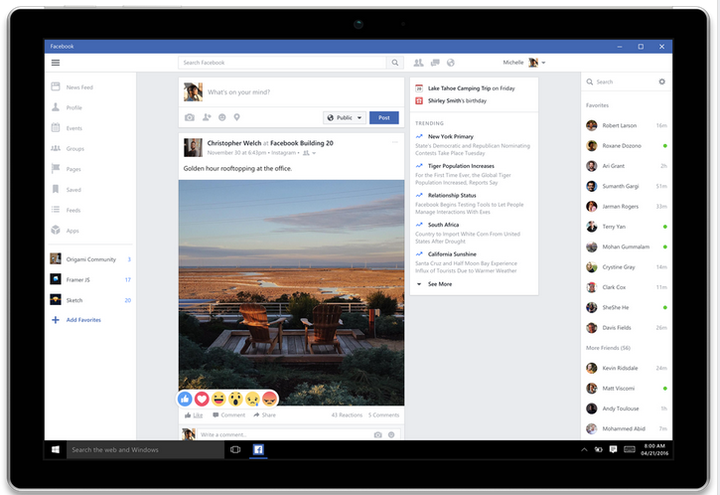Add feeling emoji icon in composer
Image resolution: width=720 pixels, height=495 pixels.
pyautogui.click(x=222, y=118)
